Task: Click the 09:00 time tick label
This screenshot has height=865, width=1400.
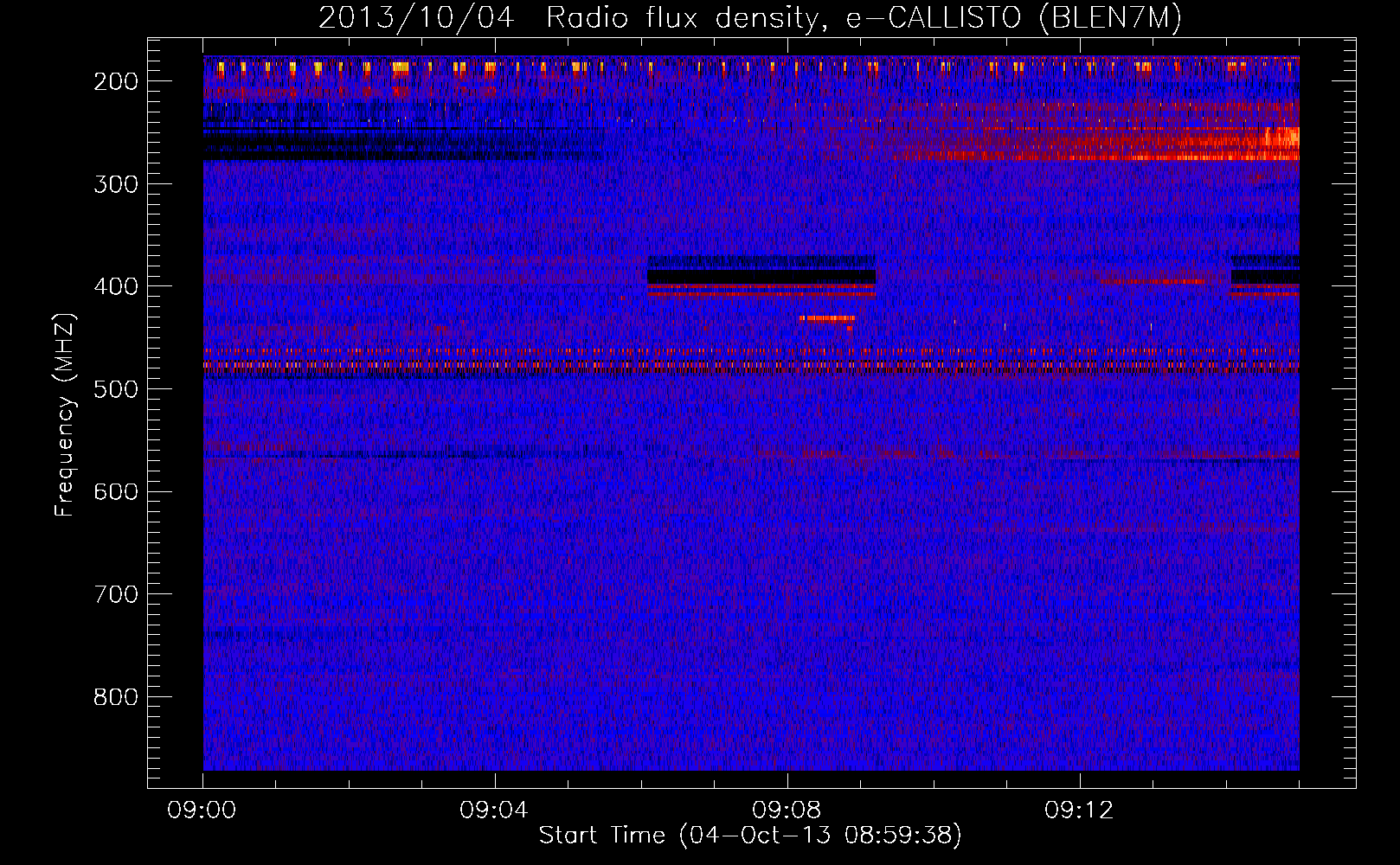Action: tap(202, 811)
